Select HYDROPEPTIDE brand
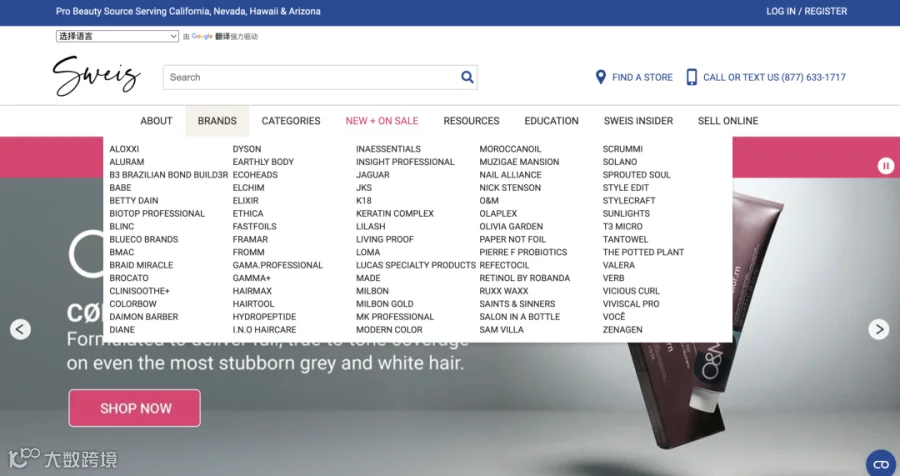The height and width of the screenshot is (476, 900). pyautogui.click(x=265, y=317)
